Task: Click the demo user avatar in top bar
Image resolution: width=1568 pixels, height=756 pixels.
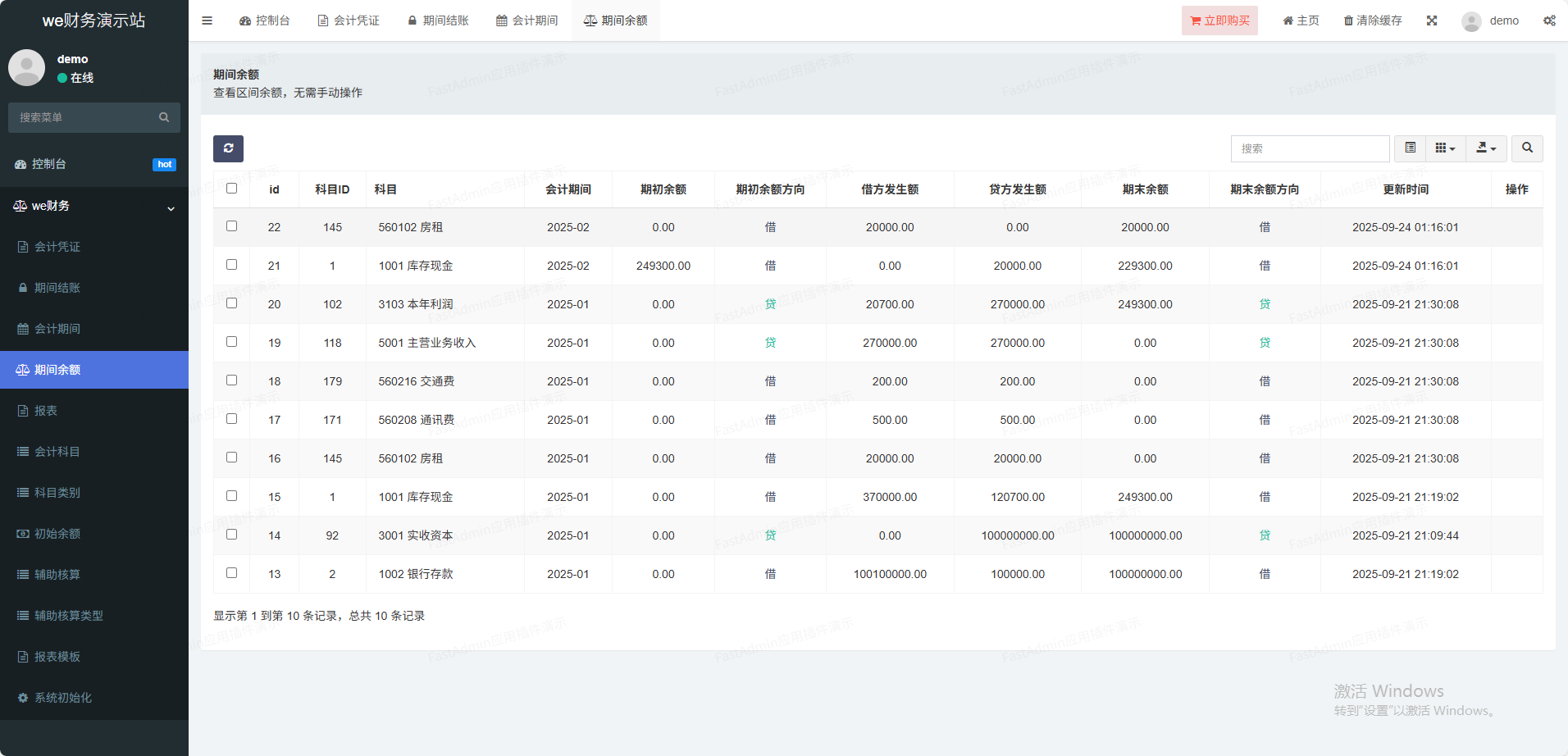Action: (1471, 21)
